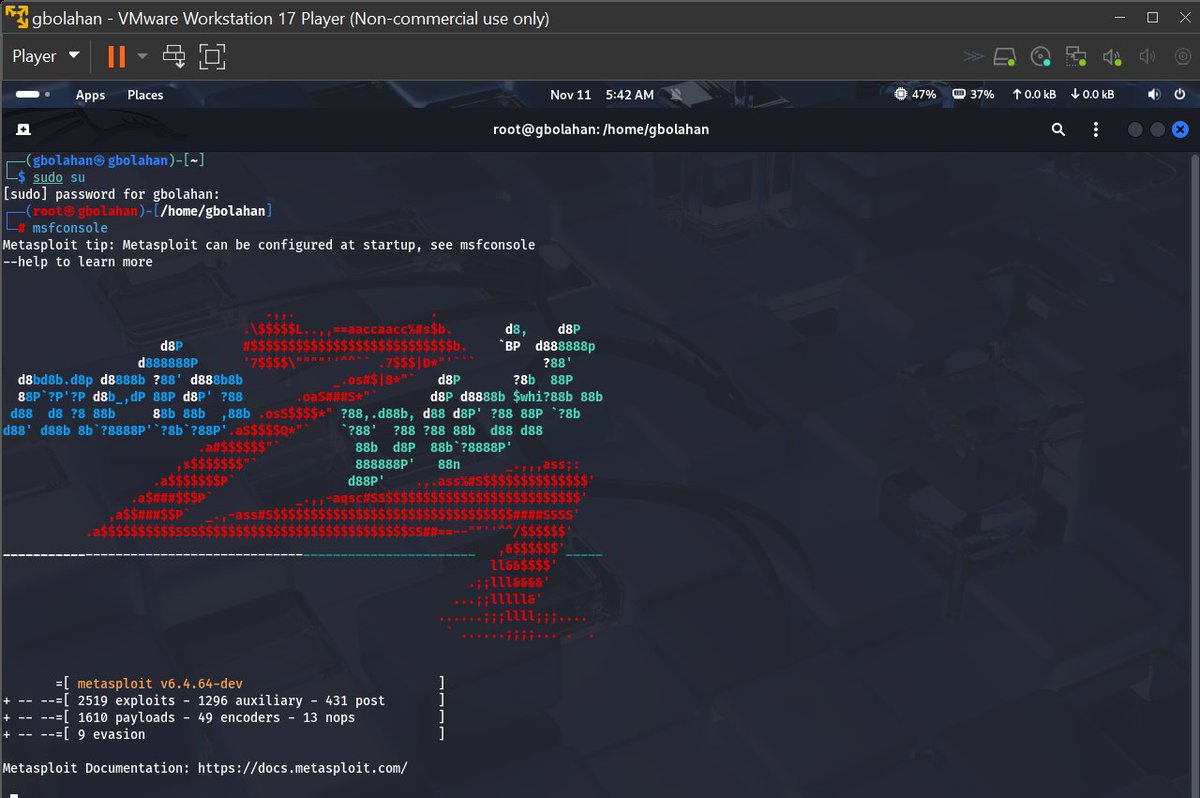Click the Metasploit tip text line
The height and width of the screenshot is (798, 1200).
click(x=269, y=245)
